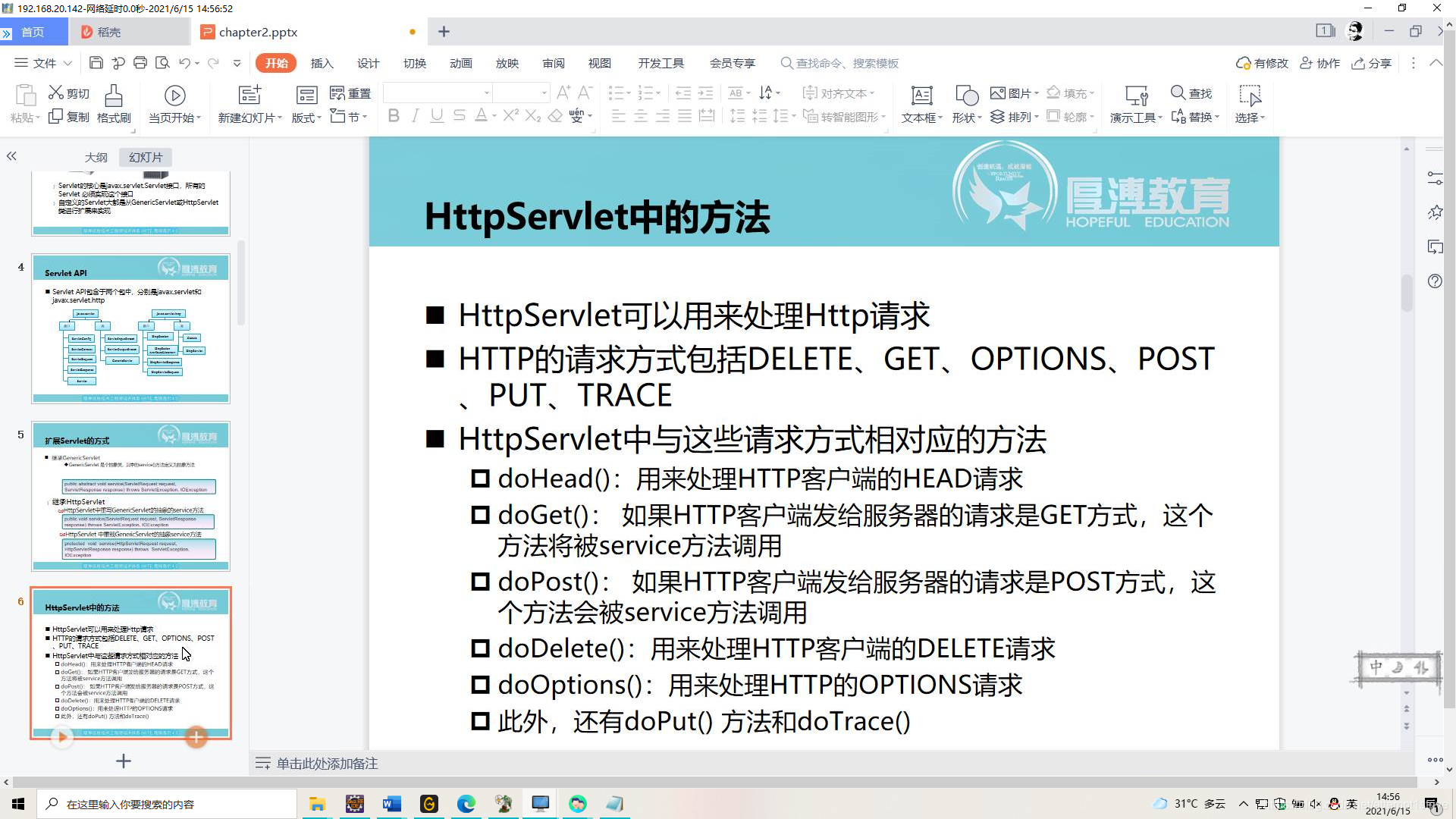1456x819 pixels.
Task: Open the Review (审阅) ribbon tab
Action: click(554, 63)
